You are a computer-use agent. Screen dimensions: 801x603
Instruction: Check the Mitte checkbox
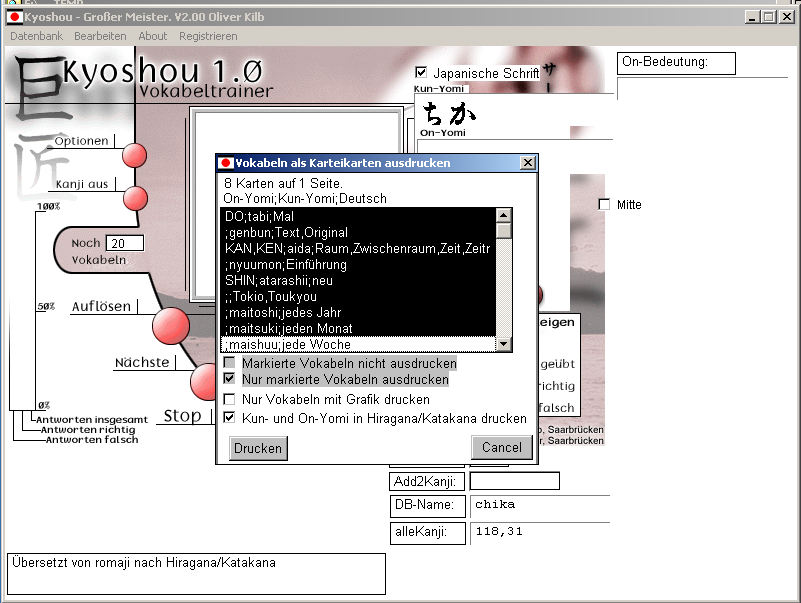(604, 205)
